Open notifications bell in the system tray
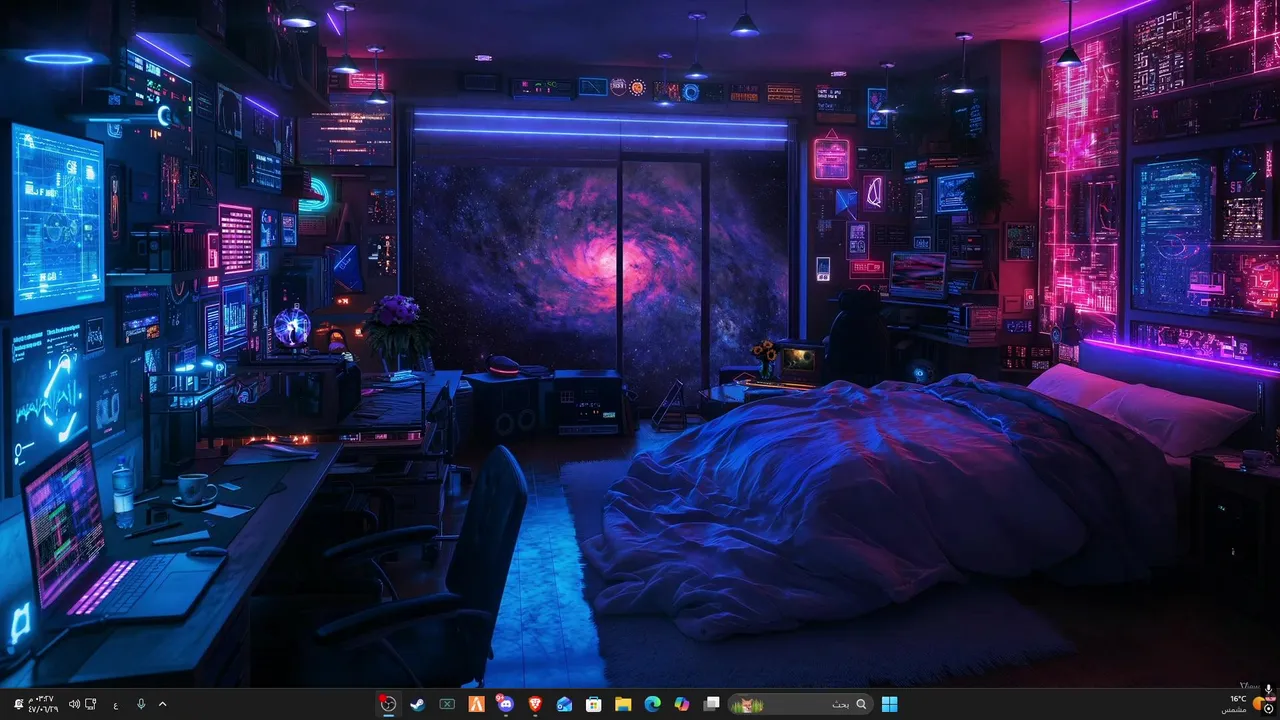 [x=18, y=704]
